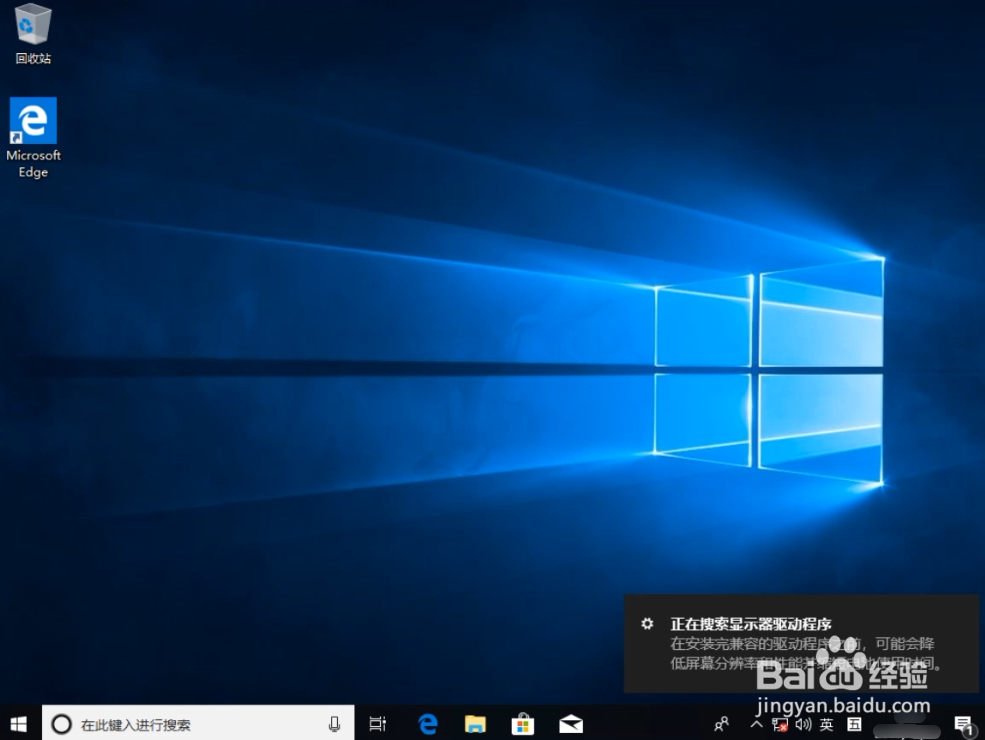Open Microsoft Edge from the taskbar
This screenshot has height=740, width=985.
click(x=427, y=723)
